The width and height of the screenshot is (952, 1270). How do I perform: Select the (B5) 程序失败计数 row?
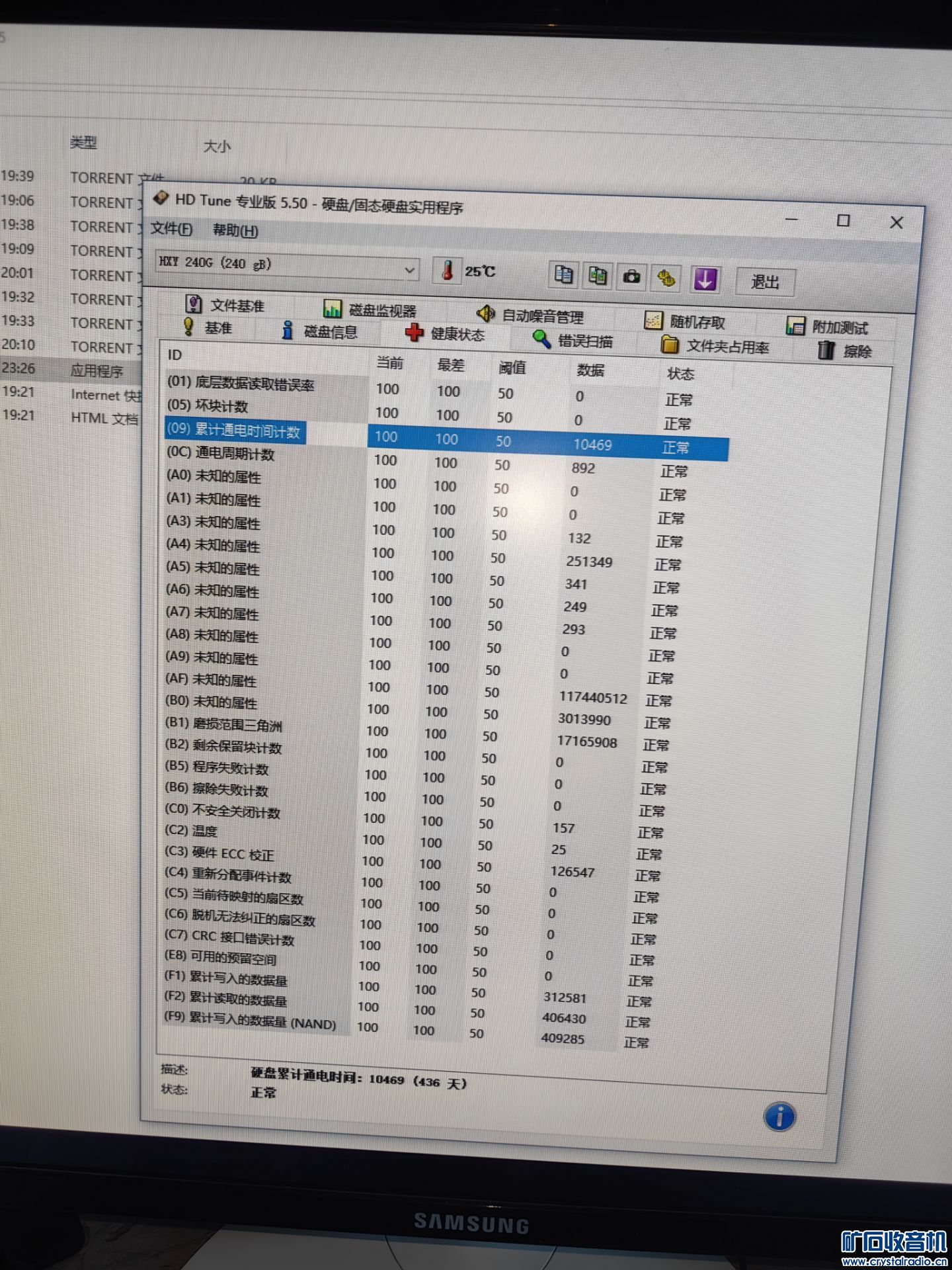pos(416,776)
